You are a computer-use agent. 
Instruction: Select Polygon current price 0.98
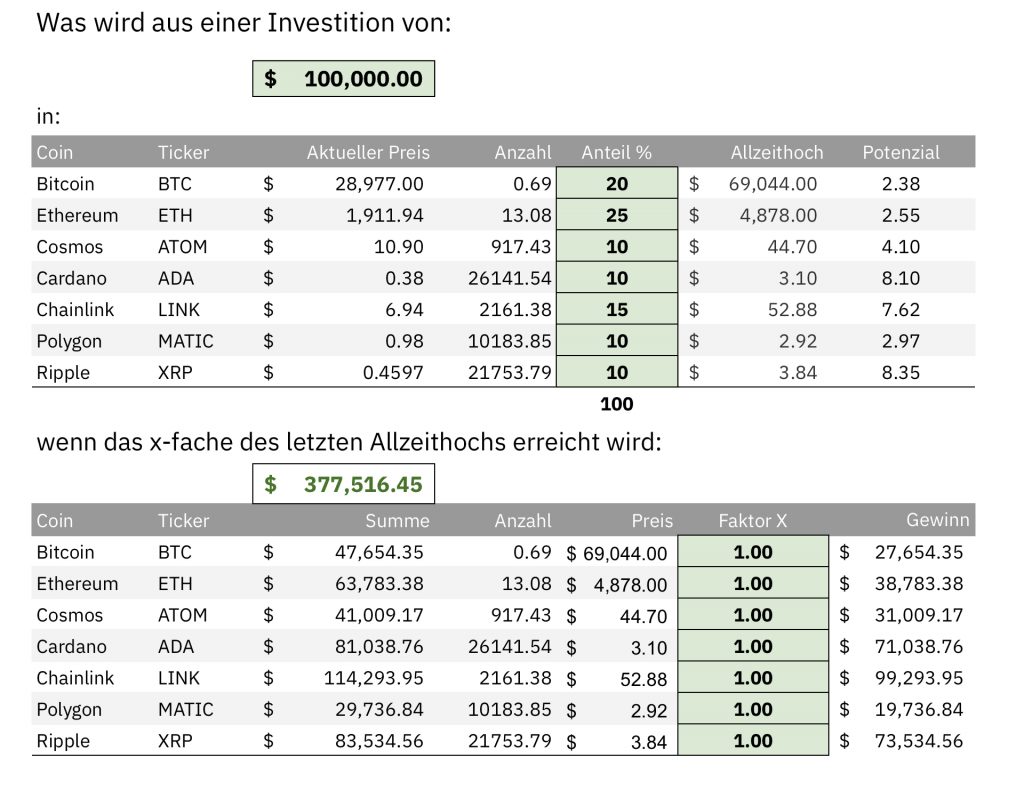404,340
